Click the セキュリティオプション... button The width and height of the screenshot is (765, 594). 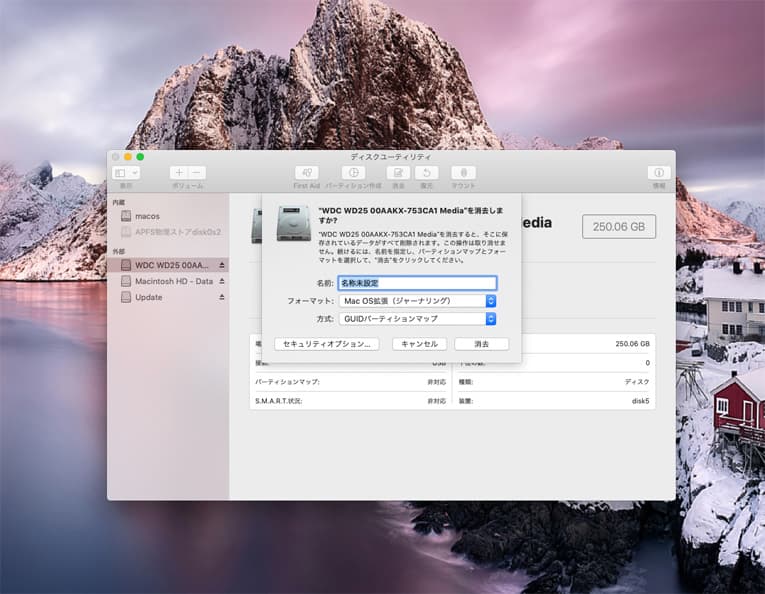click(x=327, y=344)
